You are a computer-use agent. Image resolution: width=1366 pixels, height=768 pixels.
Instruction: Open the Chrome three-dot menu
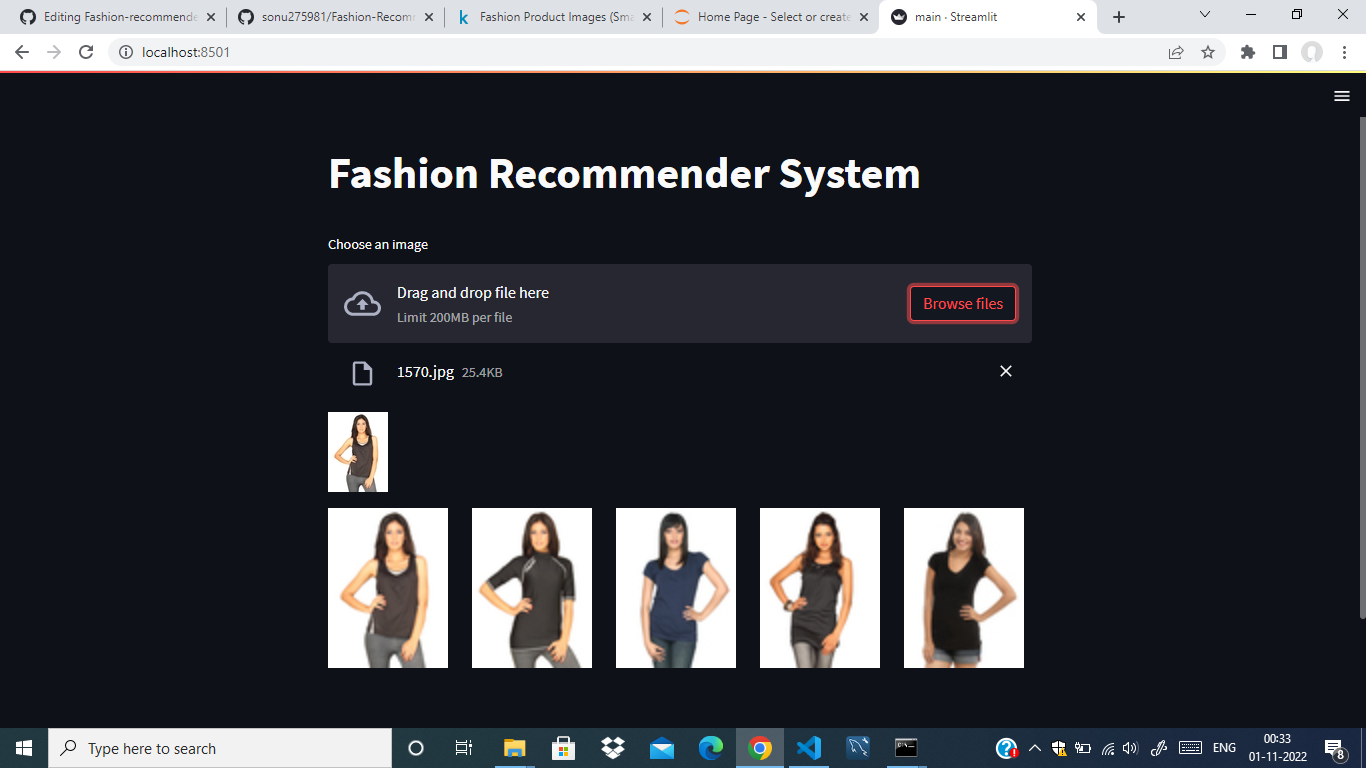(x=1346, y=51)
